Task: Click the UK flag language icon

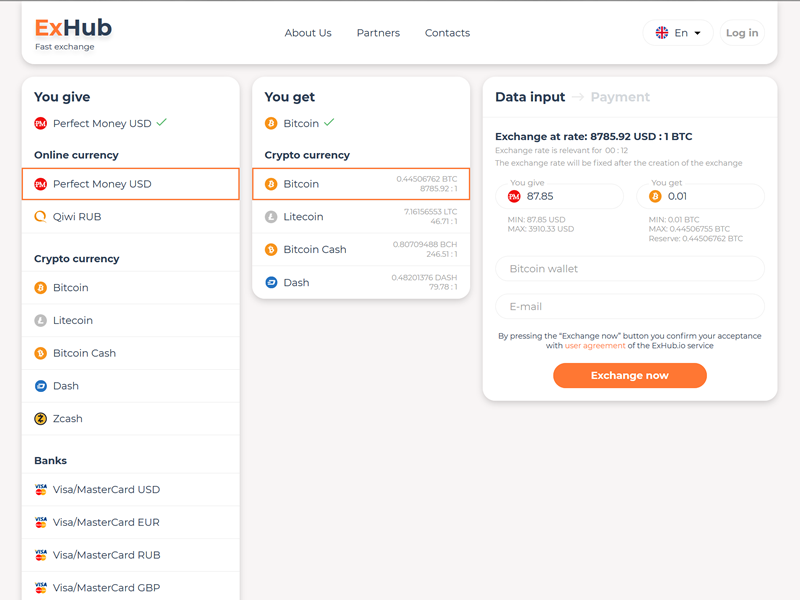Action: point(662,33)
